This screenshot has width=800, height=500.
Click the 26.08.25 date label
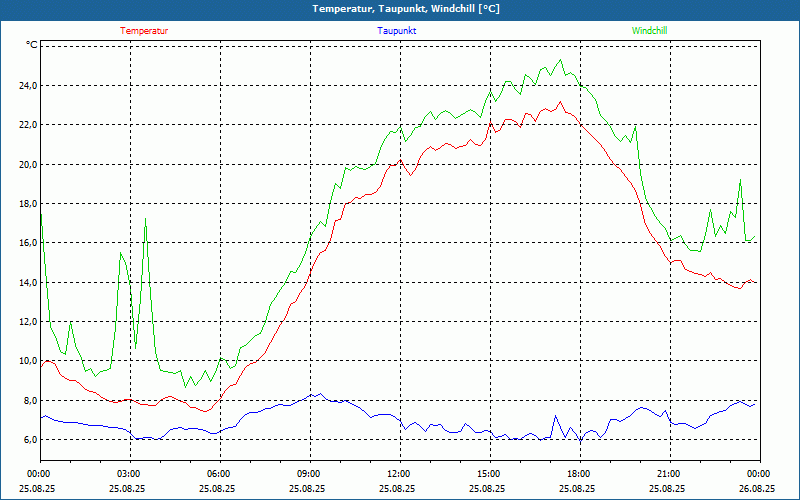click(x=757, y=488)
